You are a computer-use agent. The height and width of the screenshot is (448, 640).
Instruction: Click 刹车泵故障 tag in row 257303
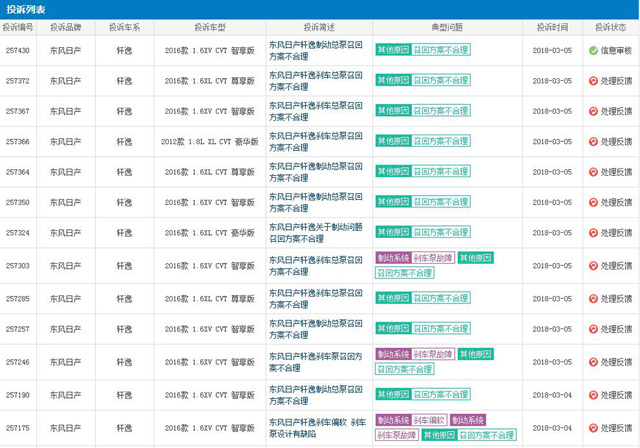[x=433, y=258]
